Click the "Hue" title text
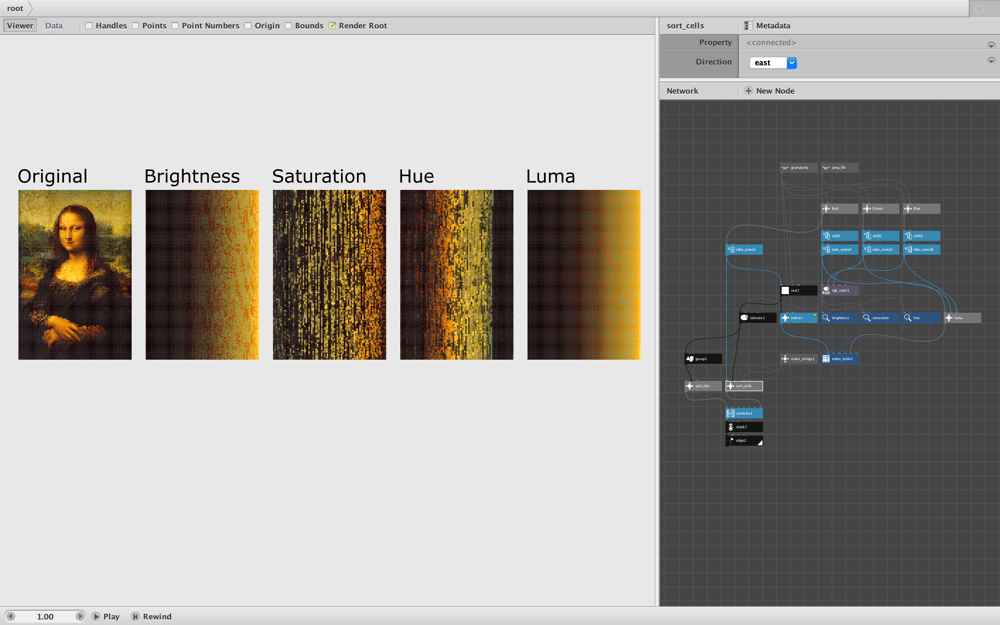The image size is (1000, 625). [416, 176]
